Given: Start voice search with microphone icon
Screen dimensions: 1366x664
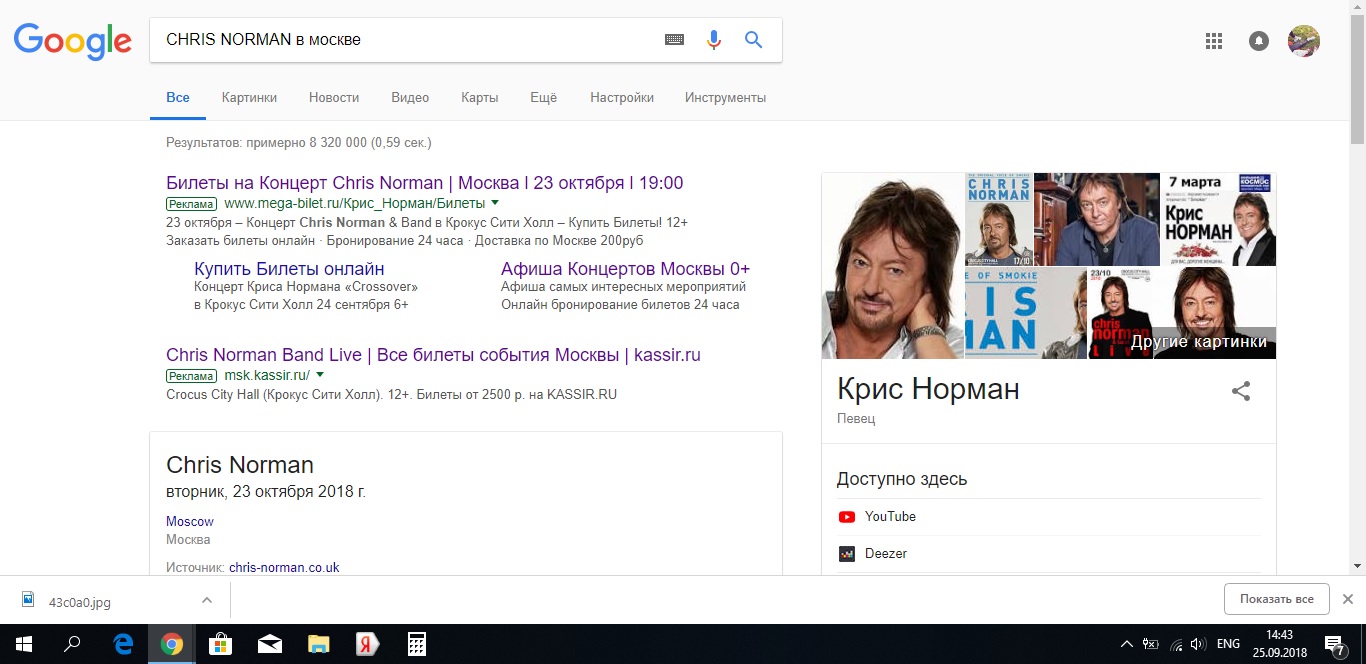Looking at the screenshot, I should coord(713,40).
